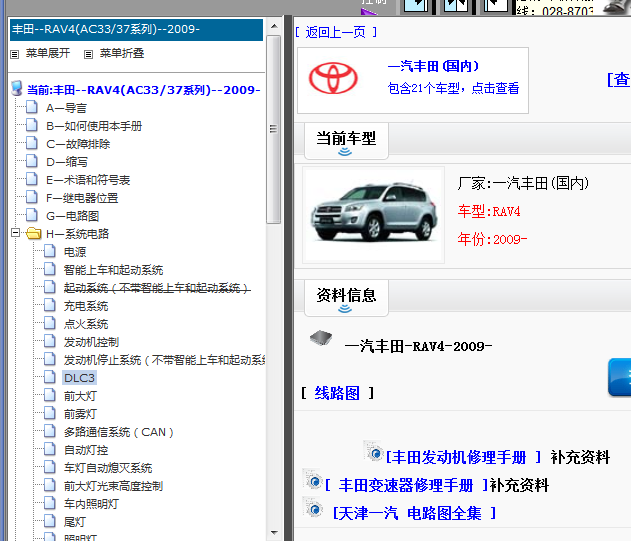Image resolution: width=631 pixels, height=541 pixels.
Task: Open the H—系统电路 folder icon
Action: (34, 233)
